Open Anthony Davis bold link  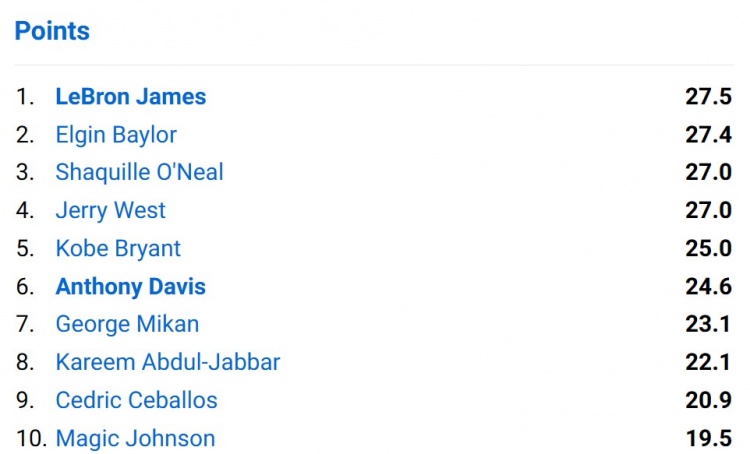(x=131, y=287)
